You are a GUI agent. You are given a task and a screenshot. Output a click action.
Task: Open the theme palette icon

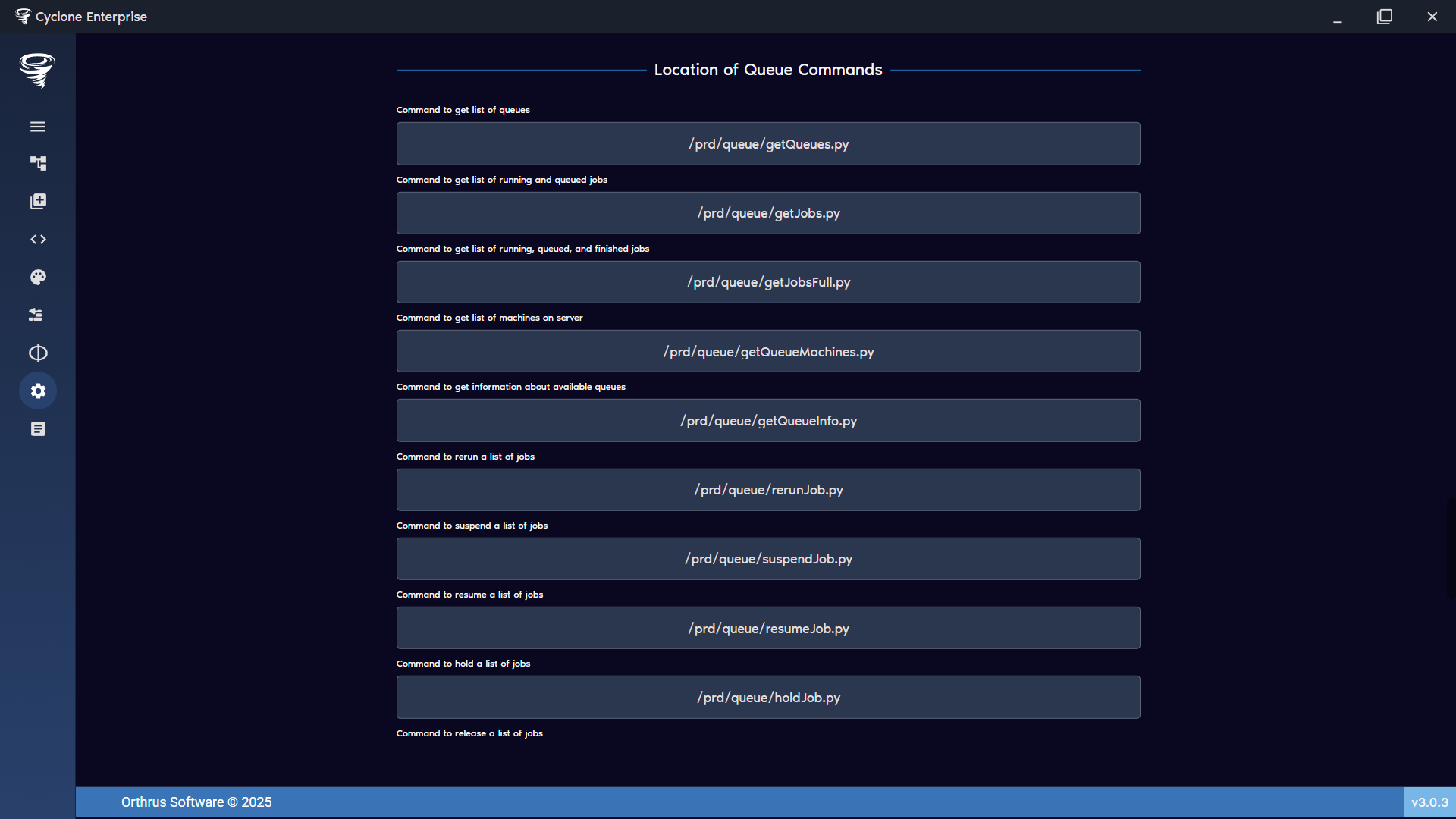[x=38, y=277]
